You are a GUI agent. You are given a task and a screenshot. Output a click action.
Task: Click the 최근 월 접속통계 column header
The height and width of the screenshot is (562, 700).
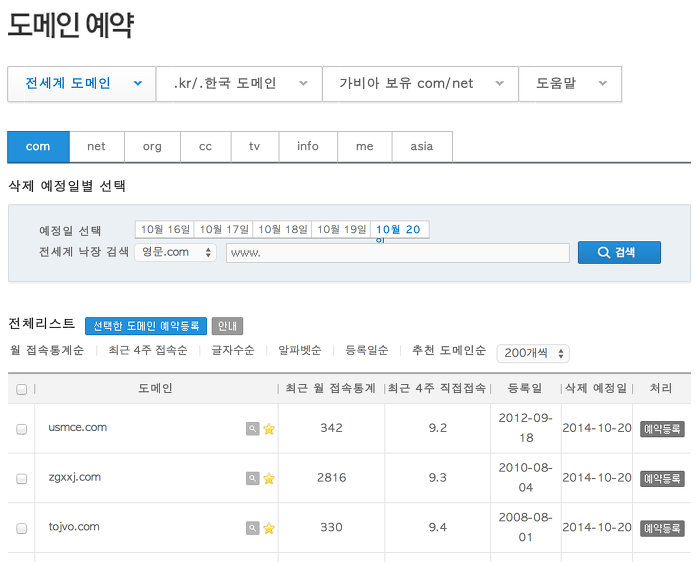click(330, 388)
